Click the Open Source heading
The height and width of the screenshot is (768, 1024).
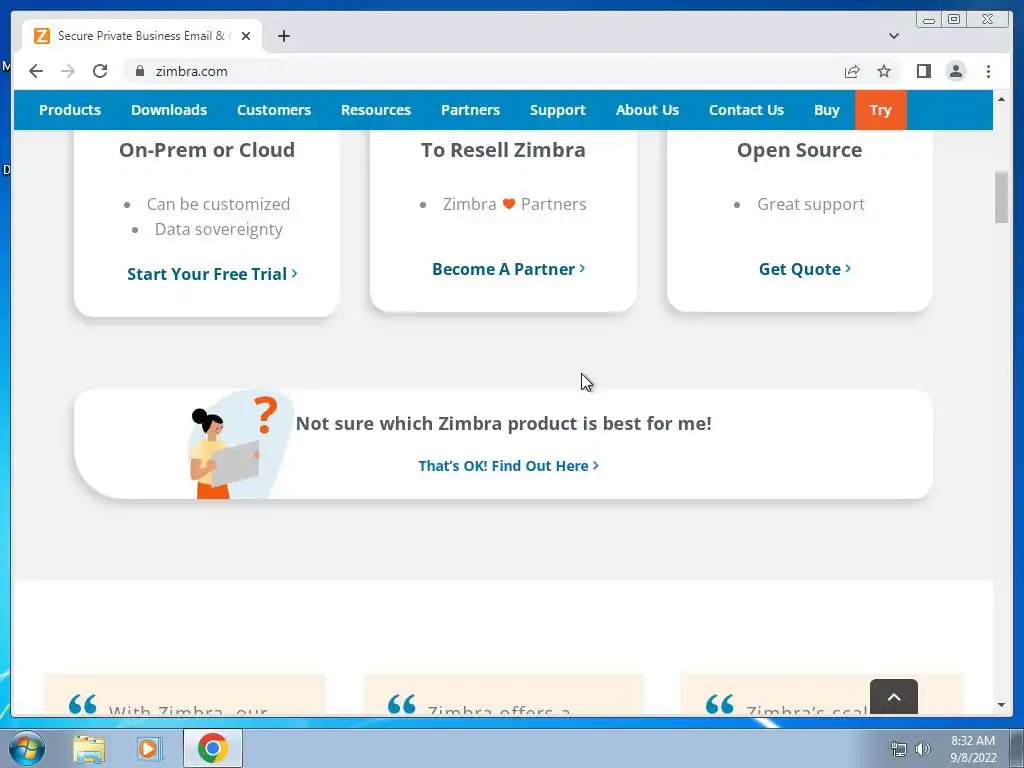point(799,150)
